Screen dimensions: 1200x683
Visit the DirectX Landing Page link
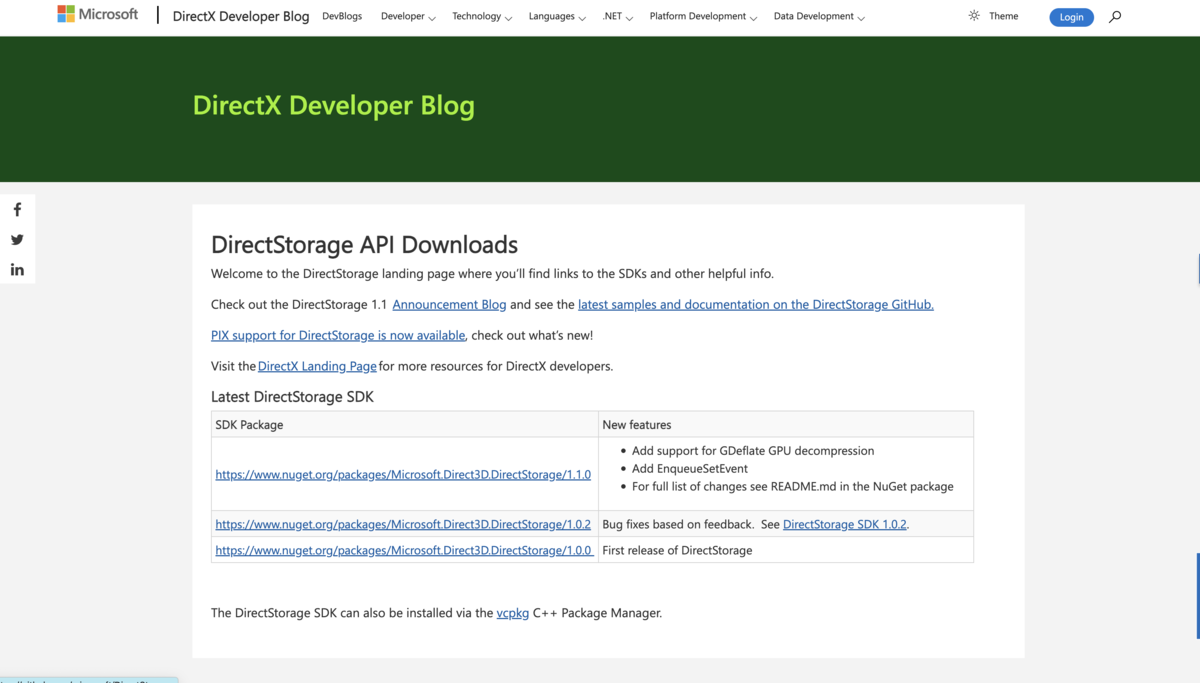317,366
